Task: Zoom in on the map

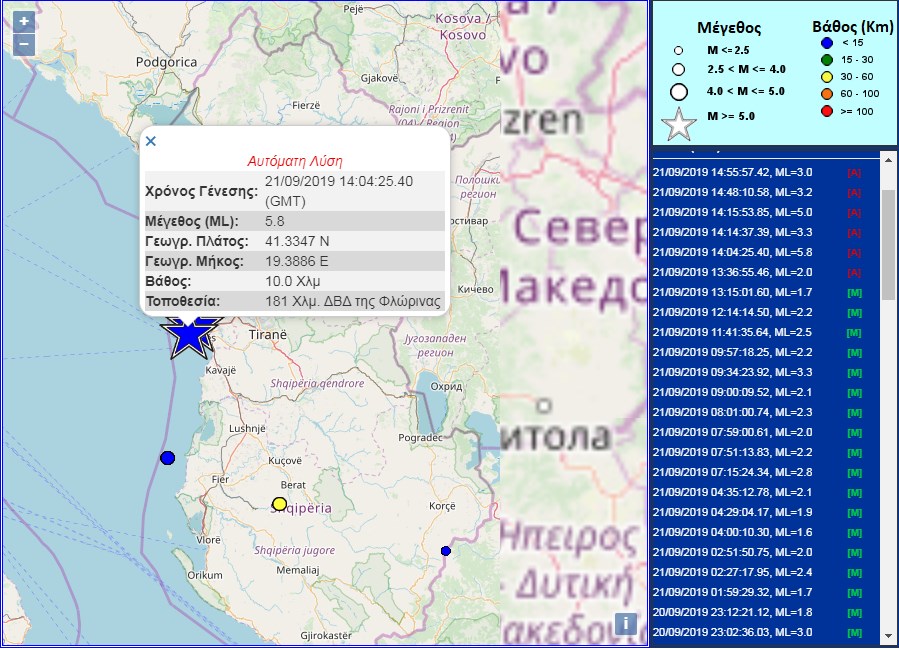Action: pos(24,22)
